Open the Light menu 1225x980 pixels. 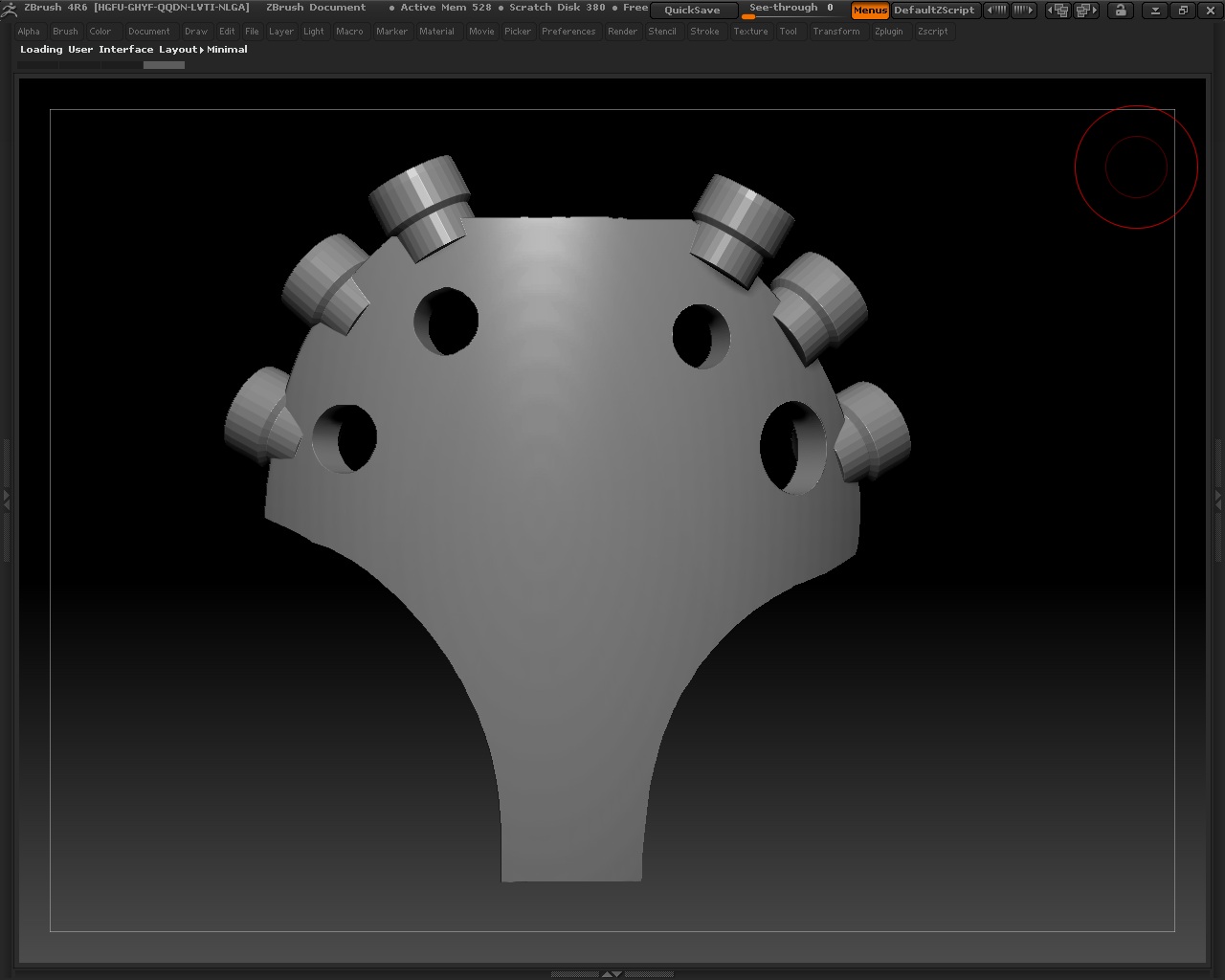tap(314, 32)
